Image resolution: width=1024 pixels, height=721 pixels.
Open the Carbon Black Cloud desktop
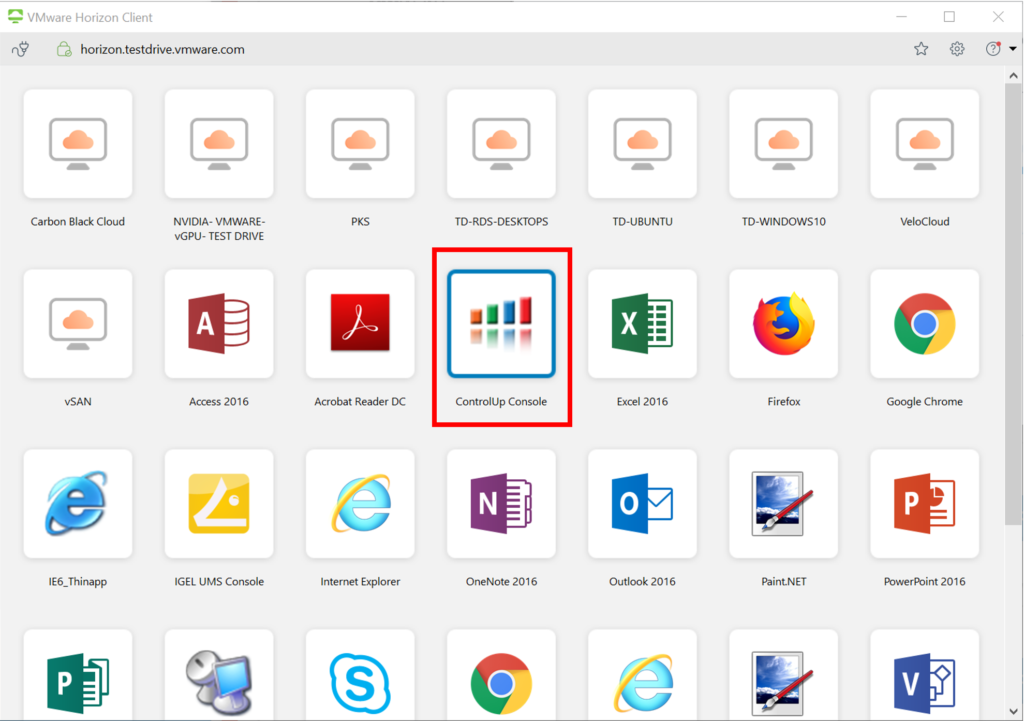point(78,144)
